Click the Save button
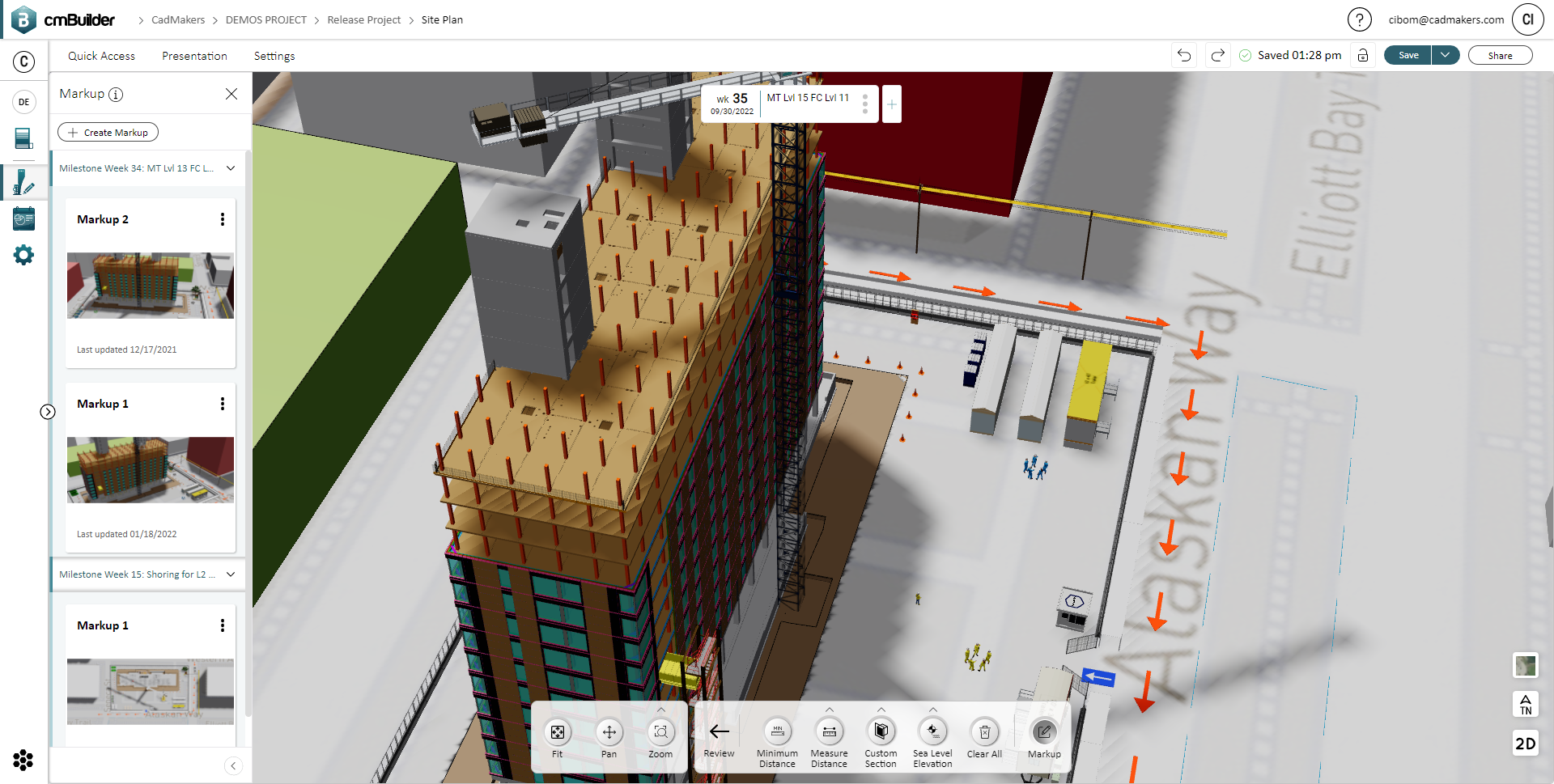The height and width of the screenshot is (784, 1554). click(1408, 55)
